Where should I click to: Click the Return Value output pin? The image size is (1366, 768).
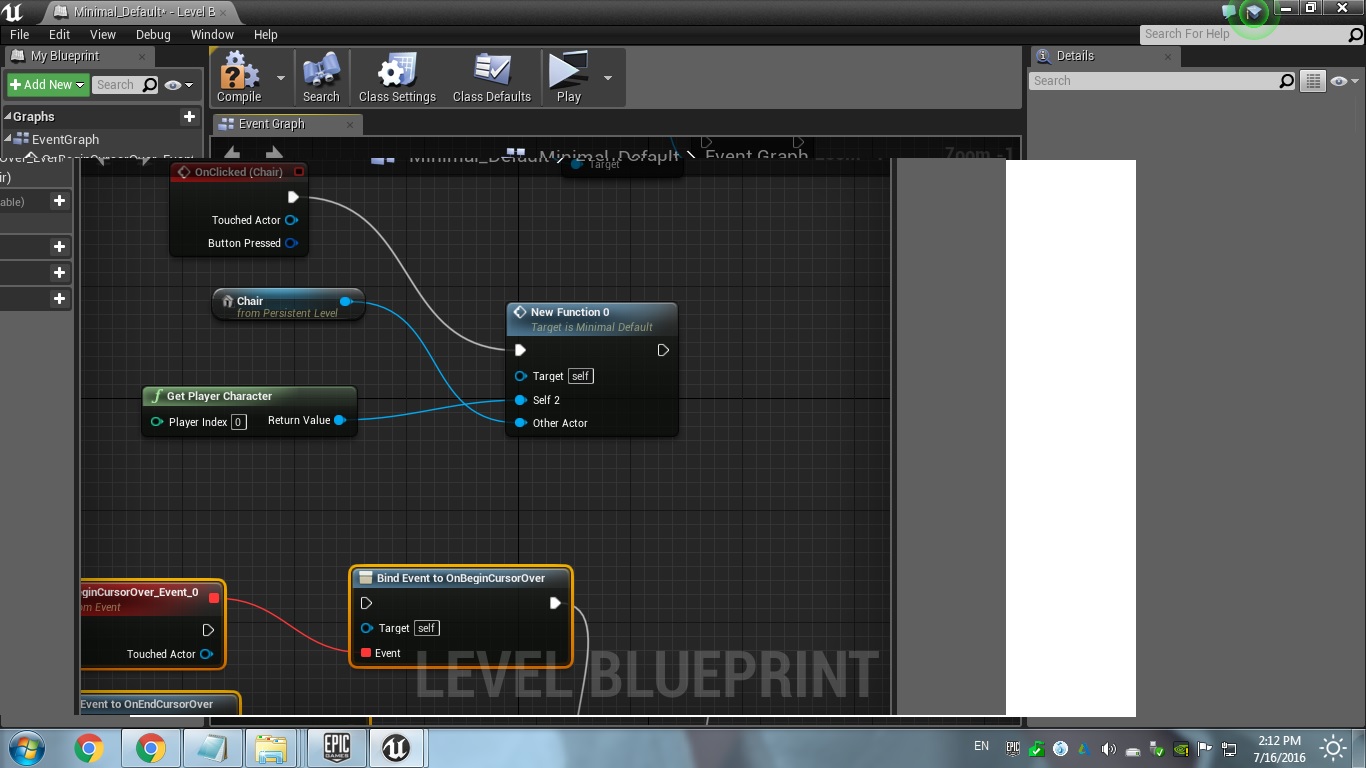coord(340,421)
